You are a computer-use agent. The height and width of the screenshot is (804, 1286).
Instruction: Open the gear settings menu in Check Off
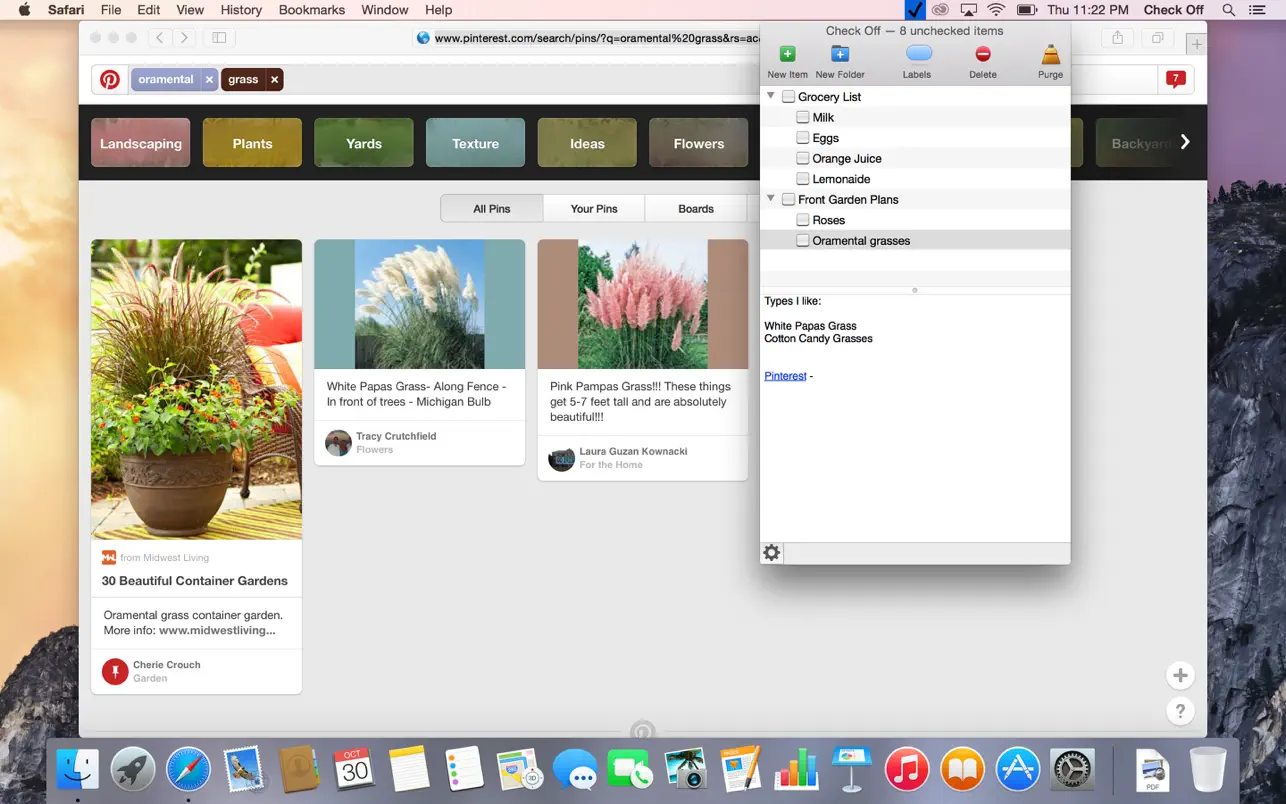[x=772, y=553]
